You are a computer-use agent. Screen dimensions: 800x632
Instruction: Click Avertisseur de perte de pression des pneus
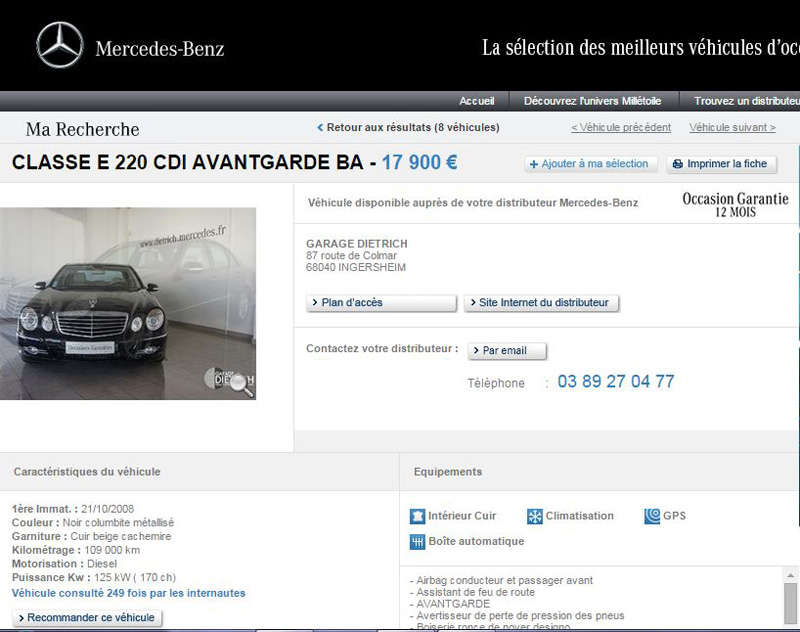pyautogui.click(x=517, y=616)
